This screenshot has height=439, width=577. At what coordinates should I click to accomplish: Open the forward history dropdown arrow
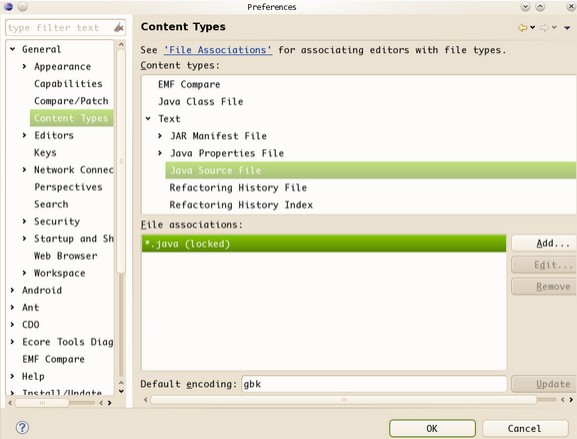point(554,28)
